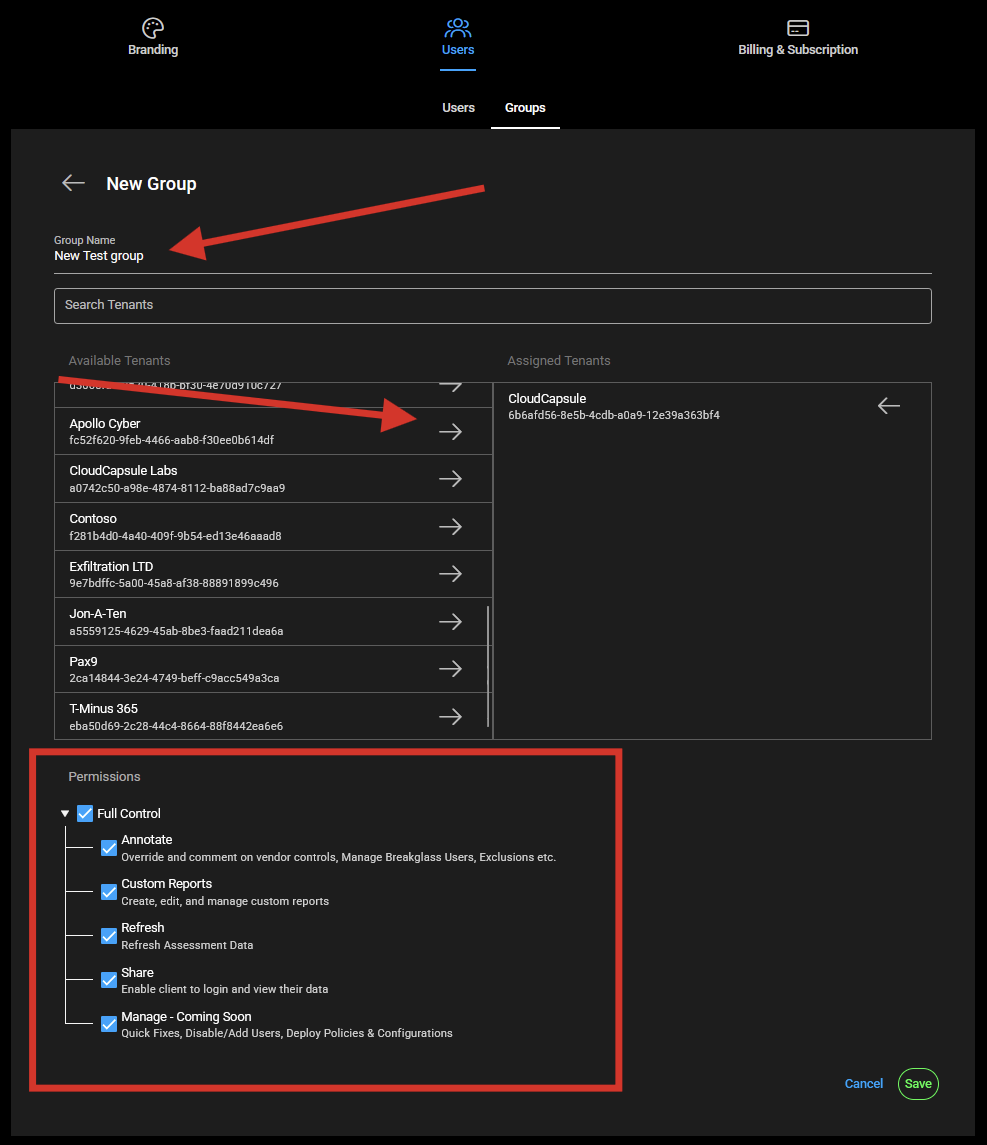Assign Jon-A-Ten tenant with arrow icon
987x1145 pixels.
pyautogui.click(x=450, y=622)
